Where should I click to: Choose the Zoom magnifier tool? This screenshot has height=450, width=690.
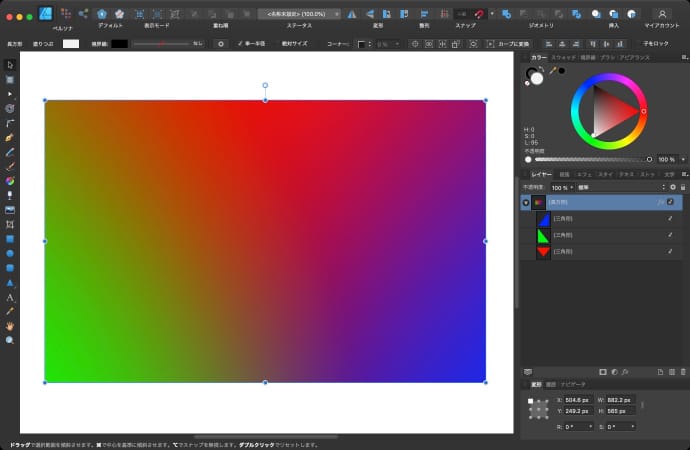pyautogui.click(x=10, y=340)
